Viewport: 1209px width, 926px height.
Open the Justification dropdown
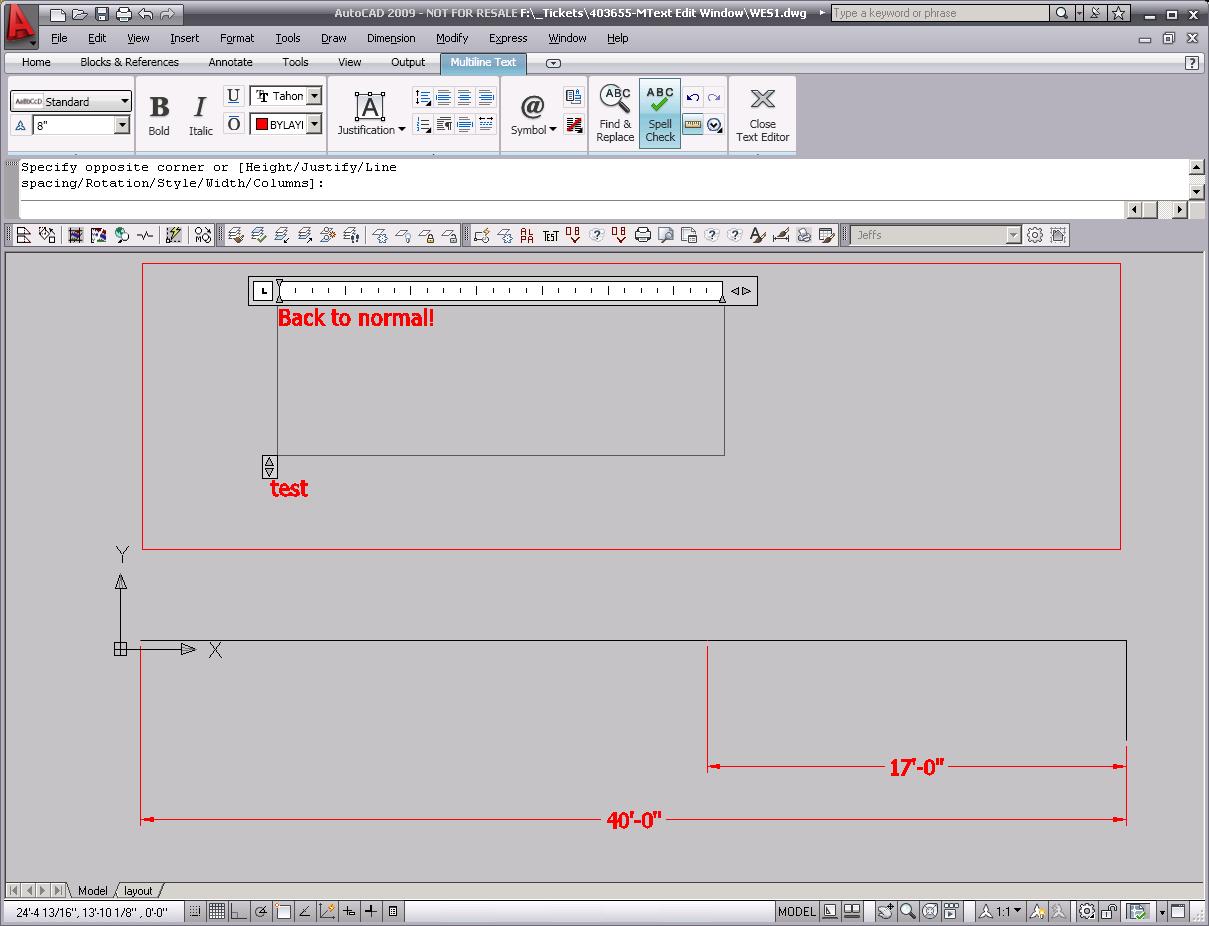pyautogui.click(x=371, y=114)
